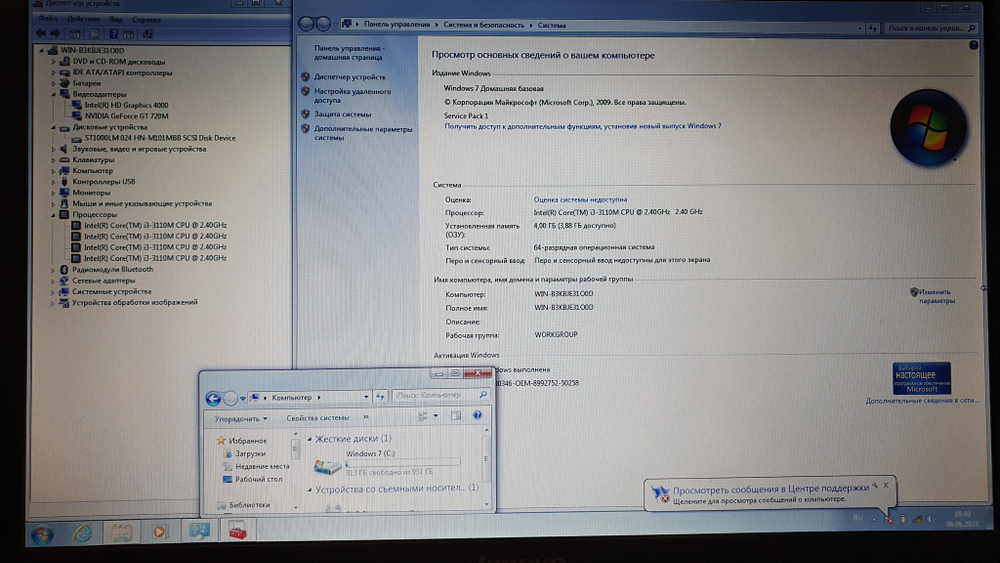Click genuine Microsoft software badge
Screen dimensions: 1000x563
coord(922,378)
